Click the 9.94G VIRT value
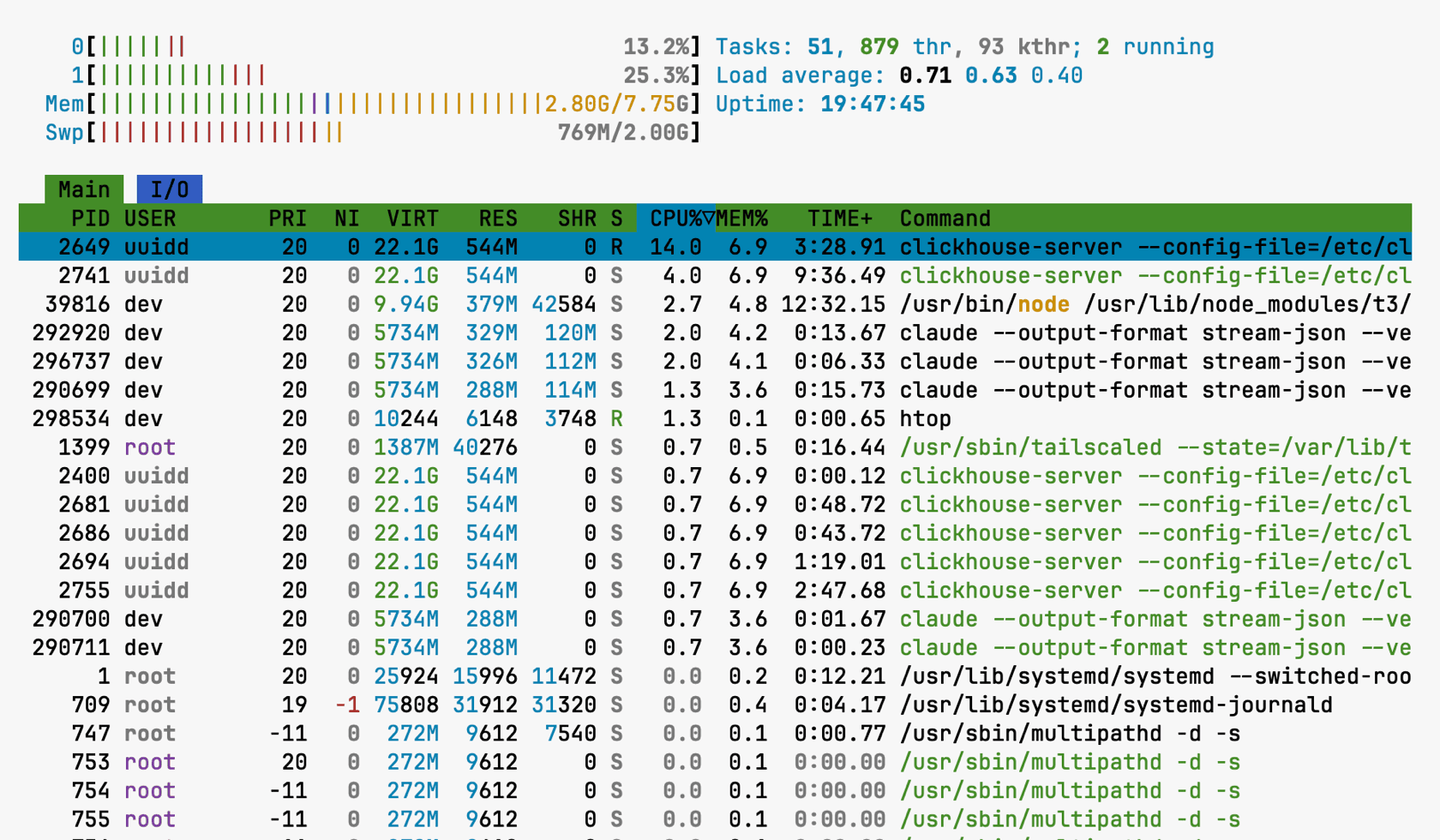Image resolution: width=1440 pixels, height=840 pixels. coord(406,304)
